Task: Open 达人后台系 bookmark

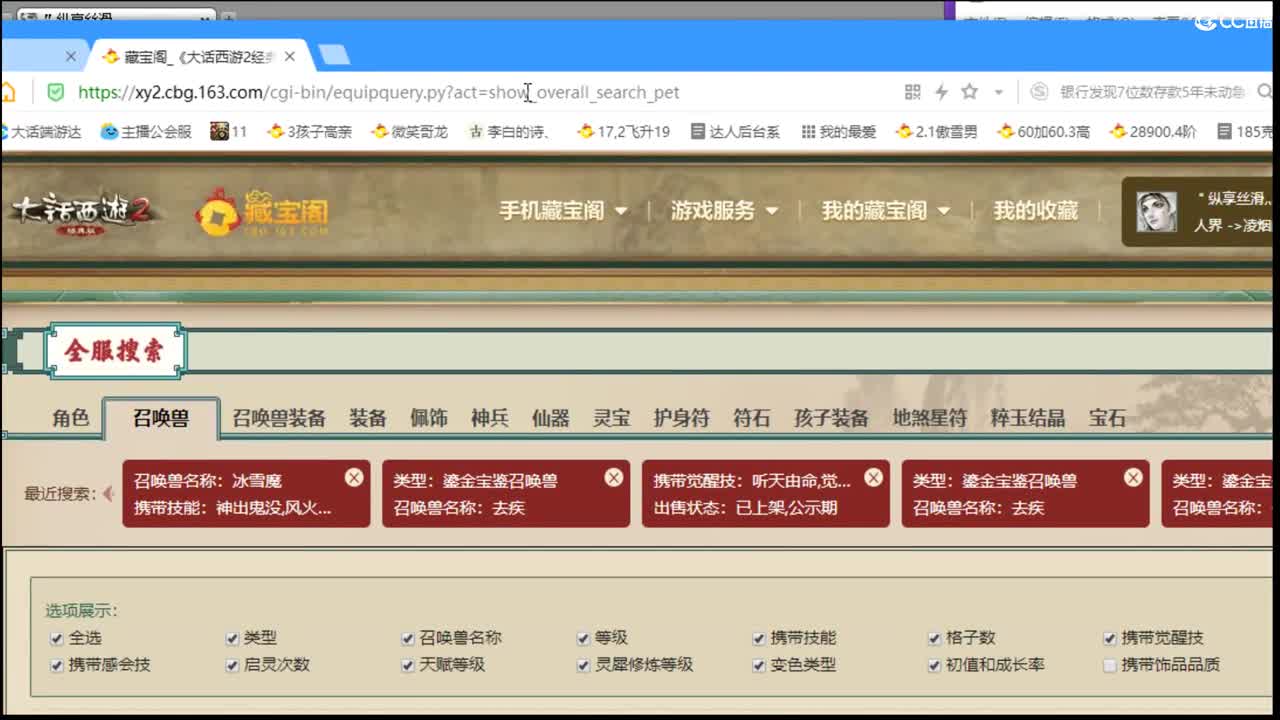Action: pyautogui.click(x=735, y=131)
